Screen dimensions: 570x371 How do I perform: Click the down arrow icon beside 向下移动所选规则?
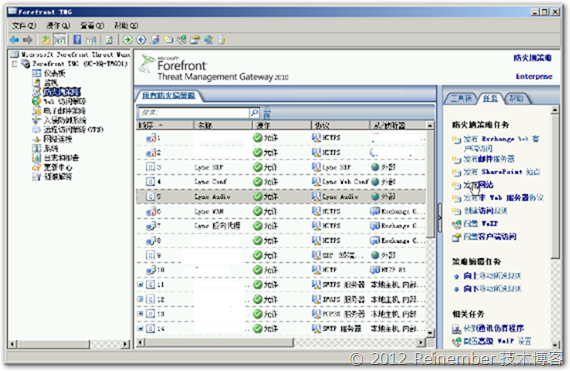457,289
